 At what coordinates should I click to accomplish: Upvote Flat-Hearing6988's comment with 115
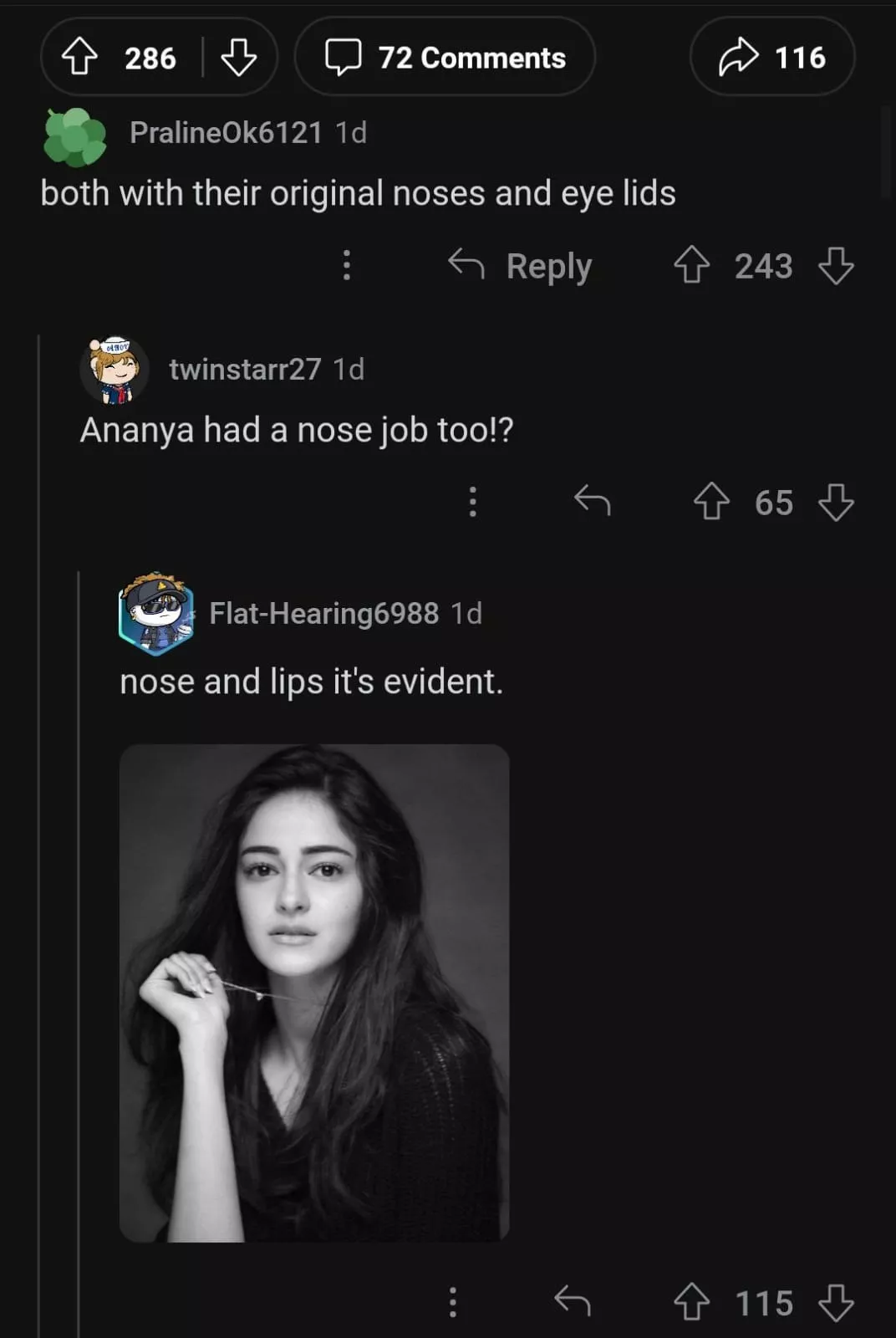pos(692,1302)
